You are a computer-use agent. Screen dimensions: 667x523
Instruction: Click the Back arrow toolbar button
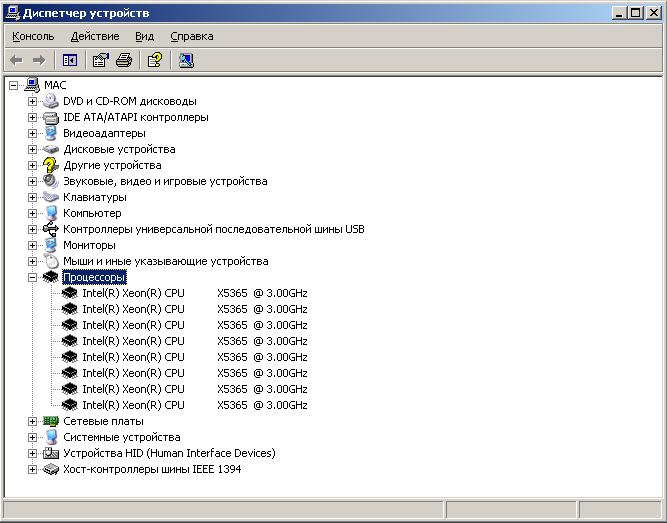tap(17, 60)
